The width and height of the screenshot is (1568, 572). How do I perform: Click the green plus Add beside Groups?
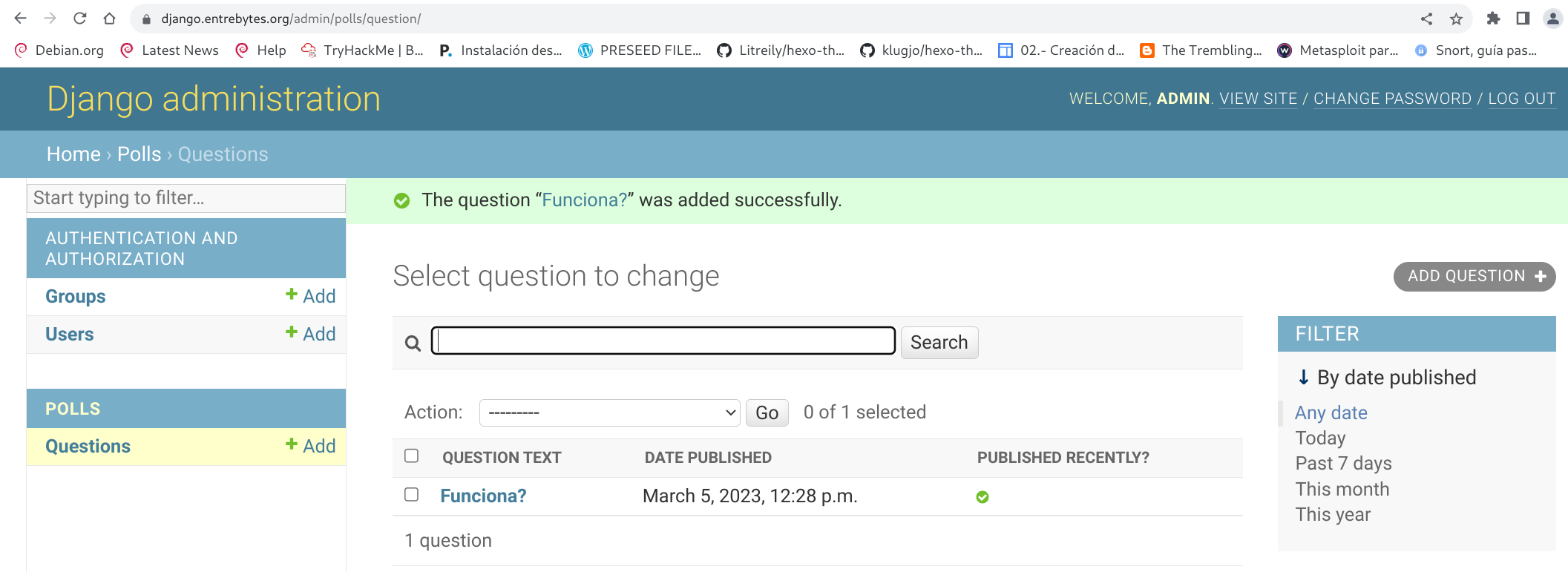(x=311, y=296)
